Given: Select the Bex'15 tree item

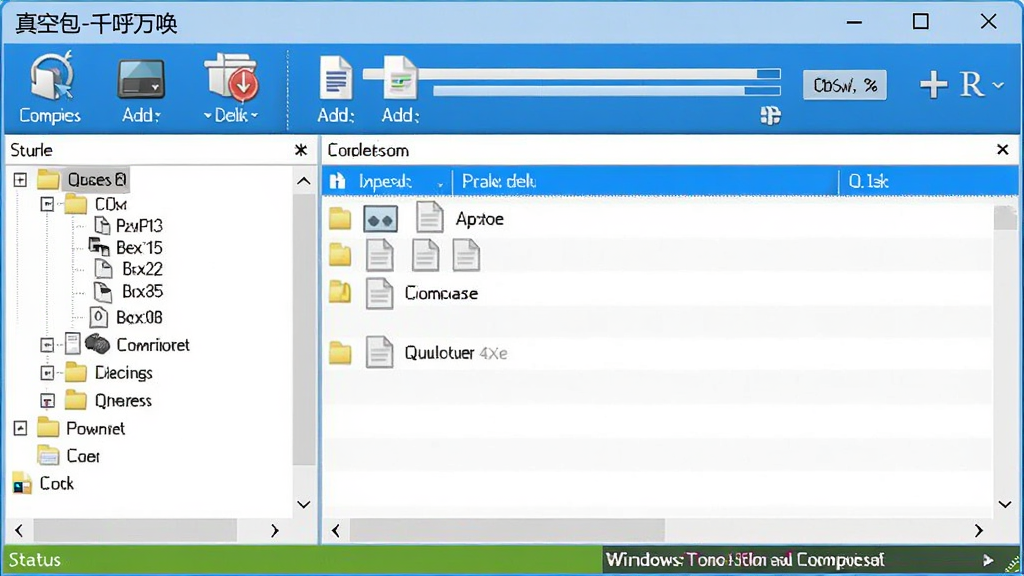Looking at the screenshot, I should [x=139, y=248].
